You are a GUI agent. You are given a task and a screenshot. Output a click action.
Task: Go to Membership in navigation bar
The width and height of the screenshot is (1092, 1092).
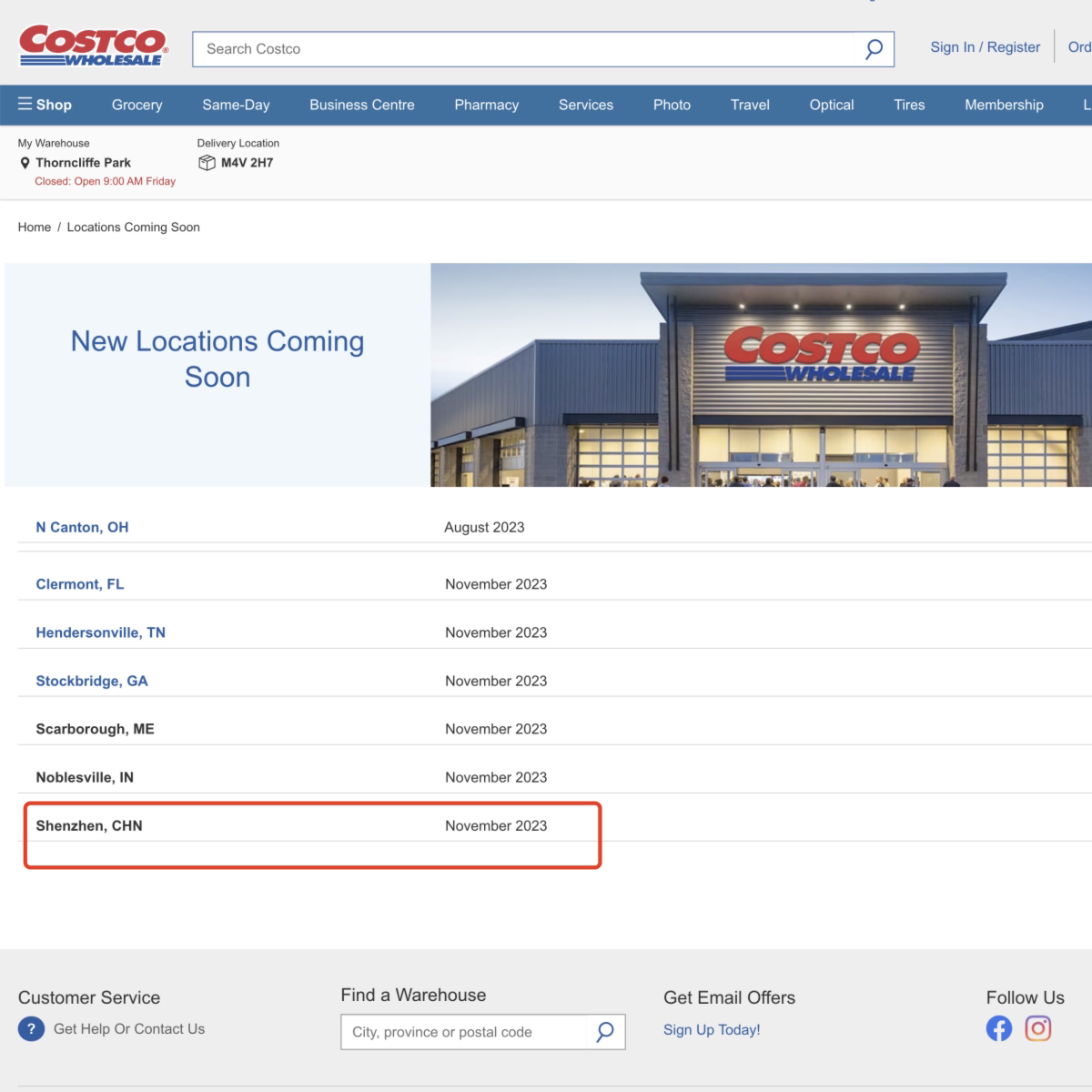(x=1004, y=105)
